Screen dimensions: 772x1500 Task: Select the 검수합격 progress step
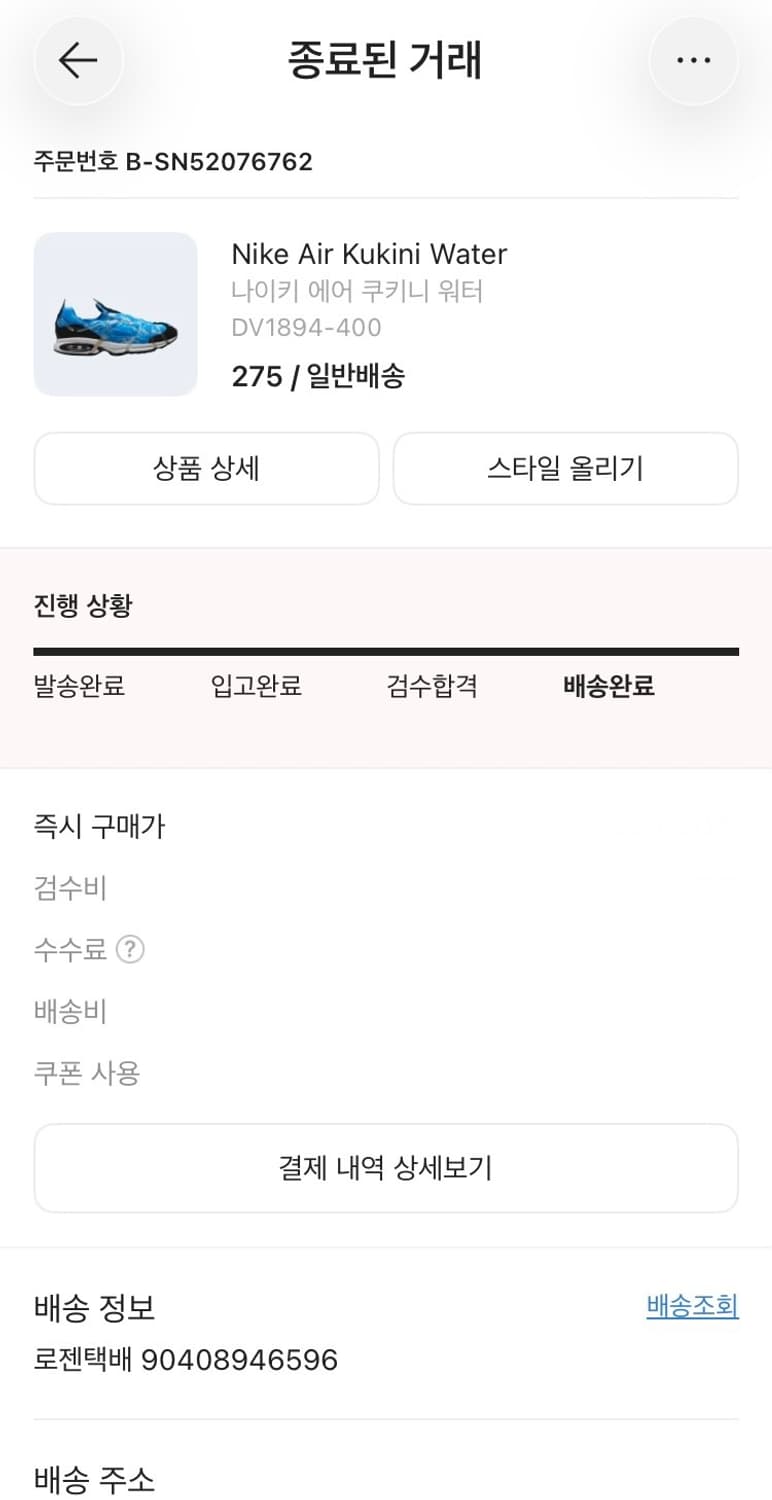(x=432, y=686)
